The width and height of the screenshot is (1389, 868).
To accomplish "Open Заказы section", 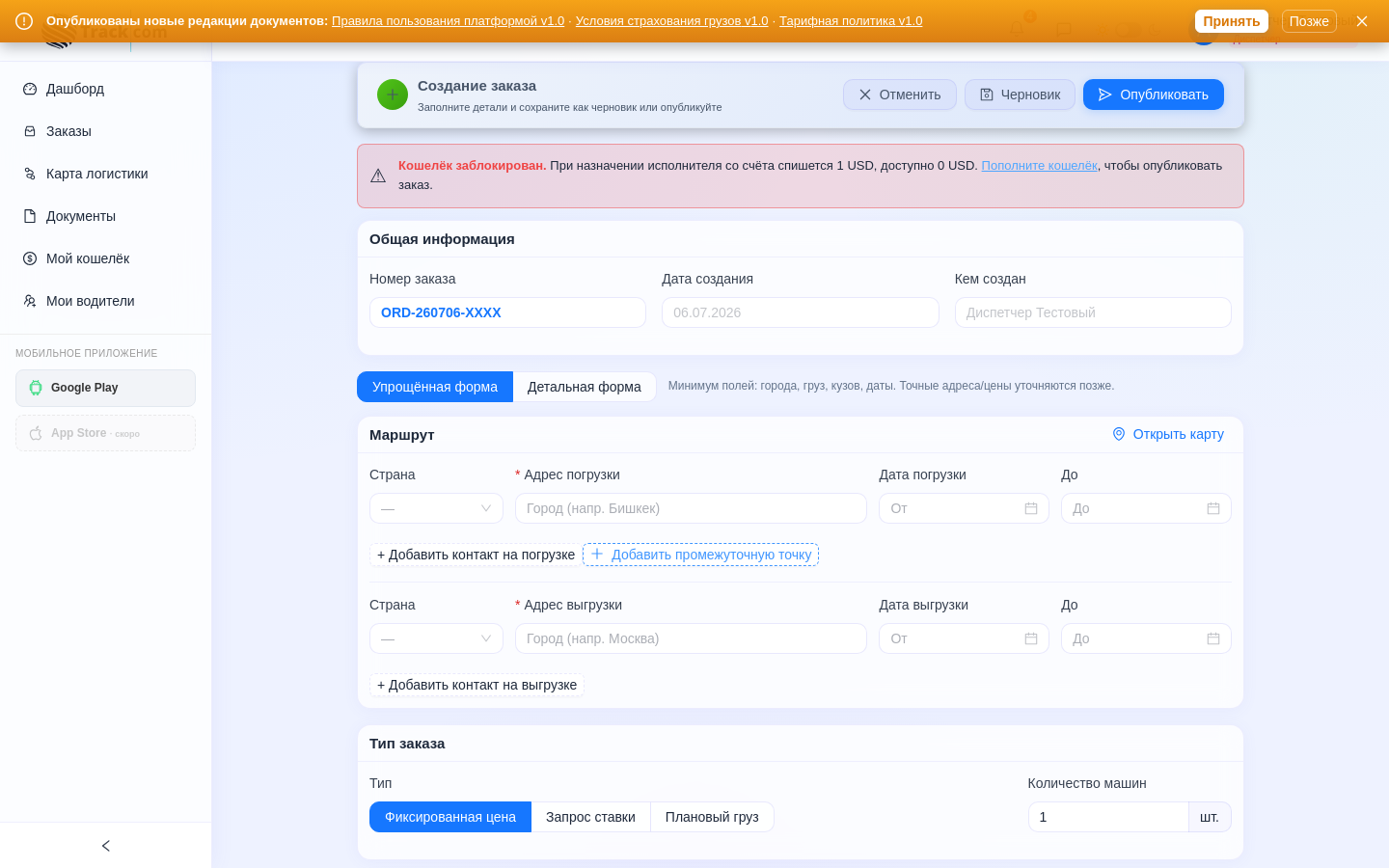I will pyautogui.click(x=105, y=131).
